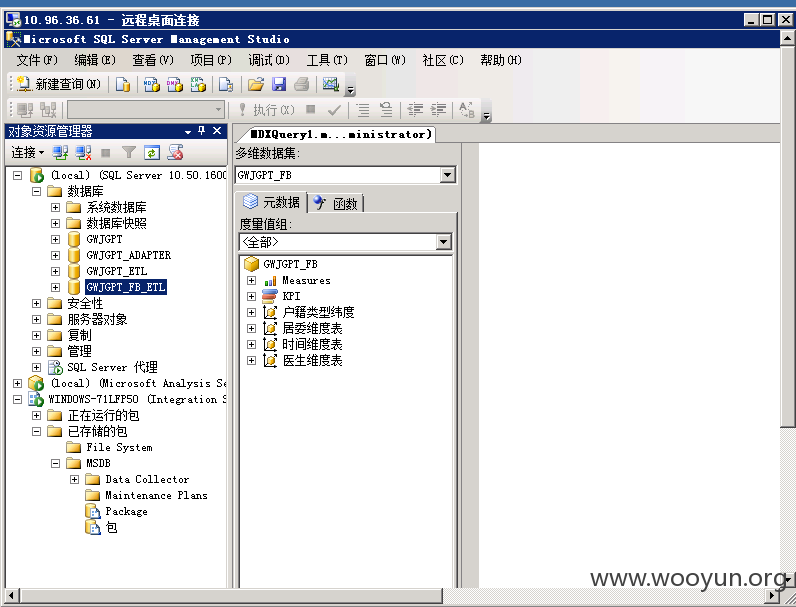This screenshot has width=796, height=607.
Task: Click connect Object Explorer icon
Action: click(60, 152)
